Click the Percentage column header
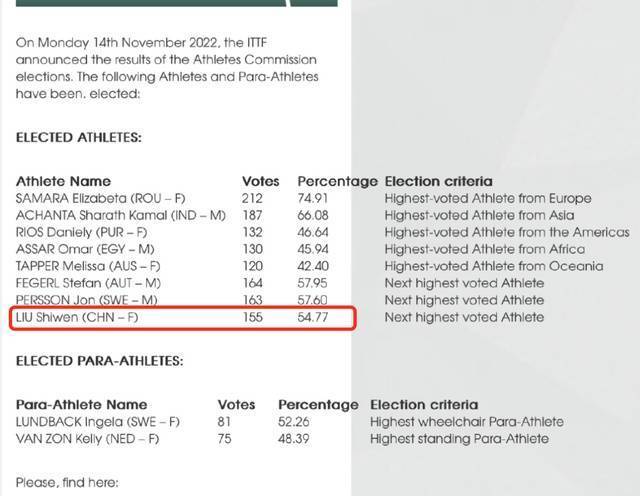640x496 pixels. click(x=337, y=181)
